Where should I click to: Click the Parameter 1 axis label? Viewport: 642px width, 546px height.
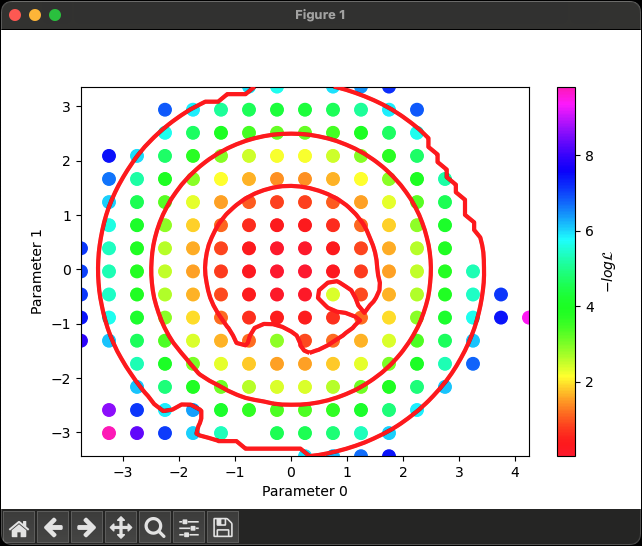point(36,272)
